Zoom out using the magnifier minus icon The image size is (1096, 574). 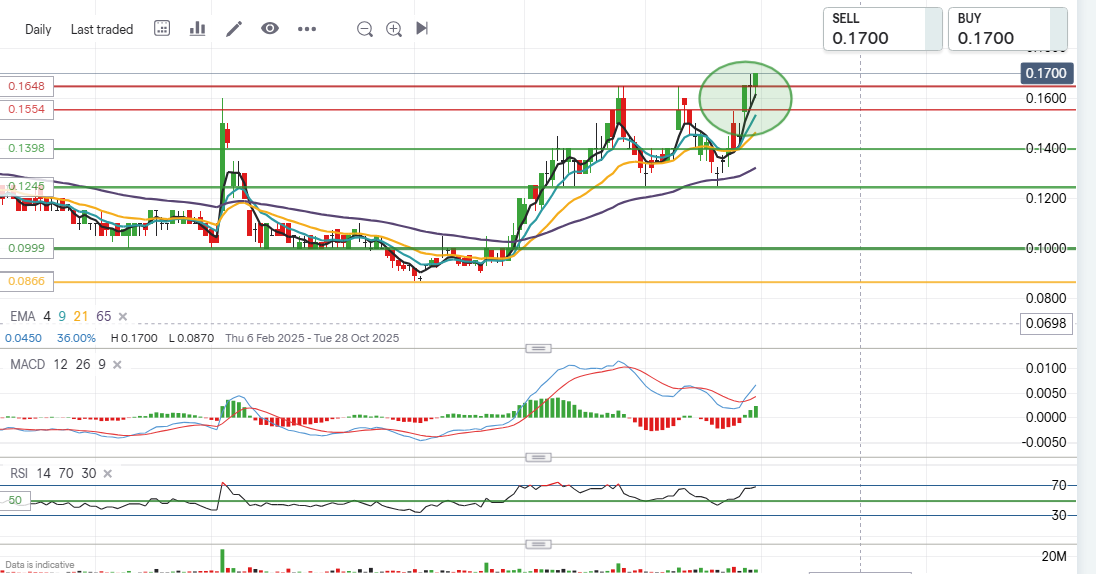click(365, 29)
